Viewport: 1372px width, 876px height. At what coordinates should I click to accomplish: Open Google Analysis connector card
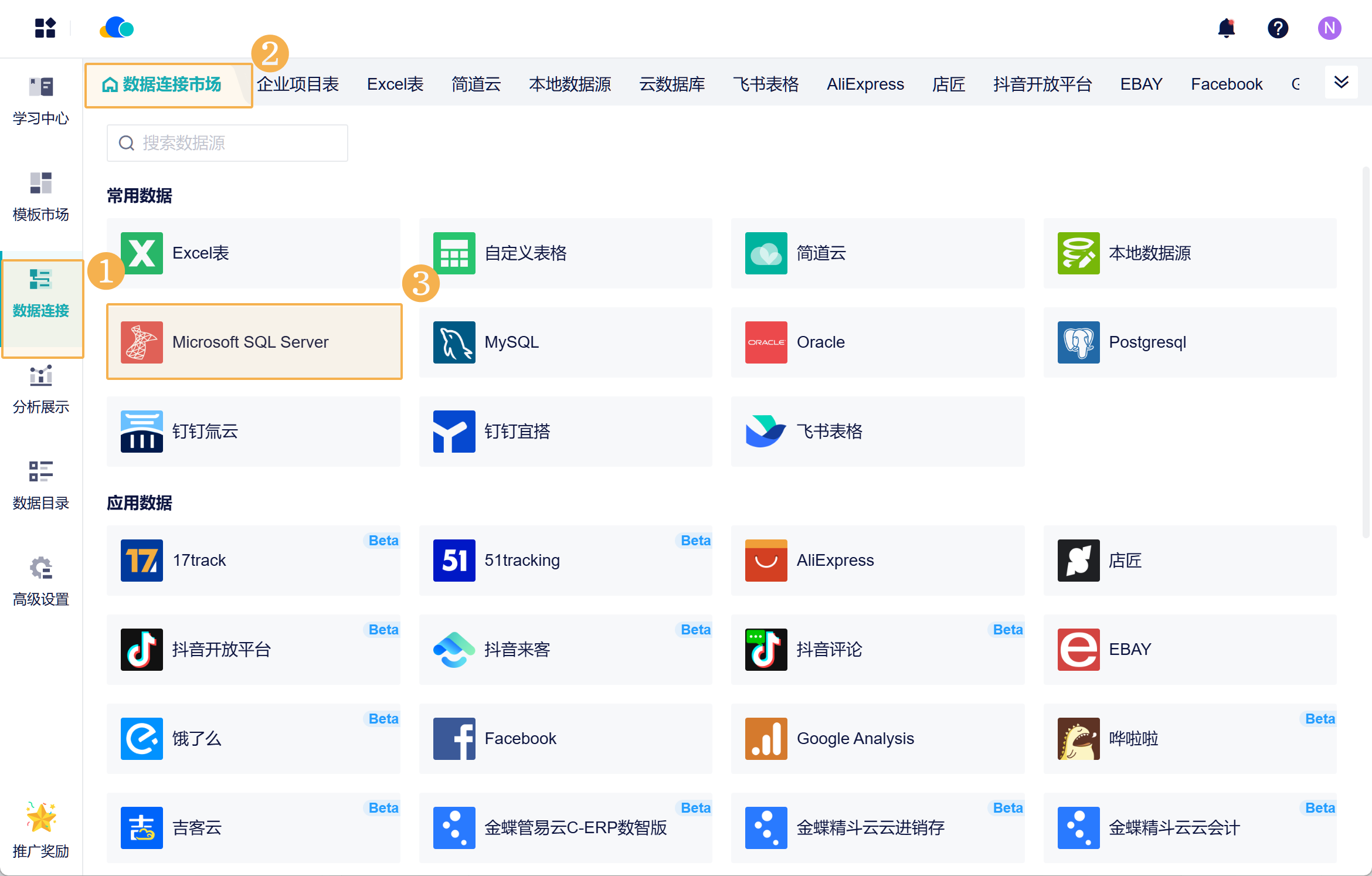coord(877,738)
